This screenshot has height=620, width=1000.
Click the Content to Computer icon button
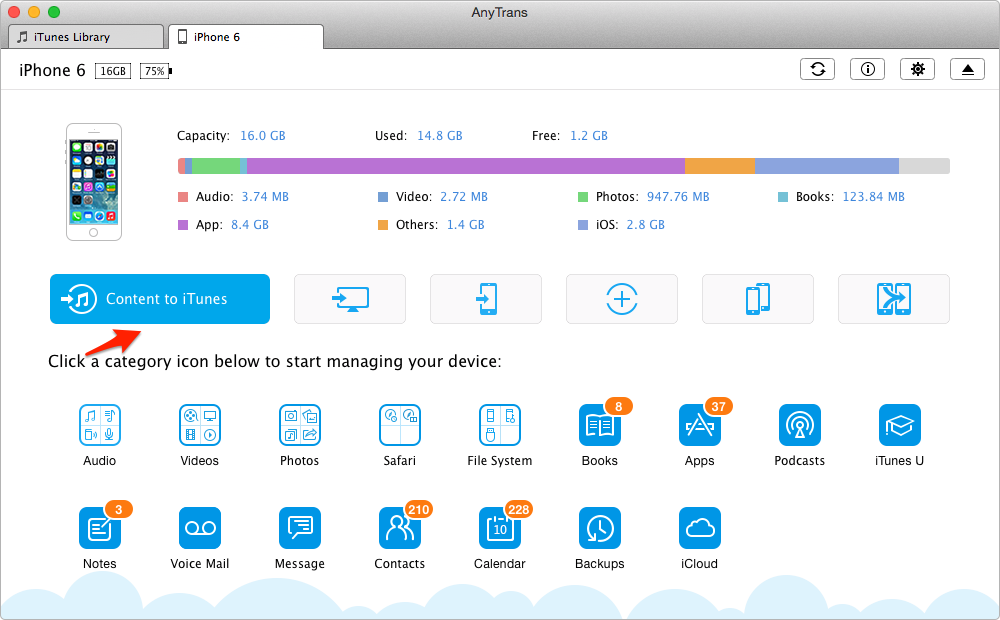coord(349,299)
